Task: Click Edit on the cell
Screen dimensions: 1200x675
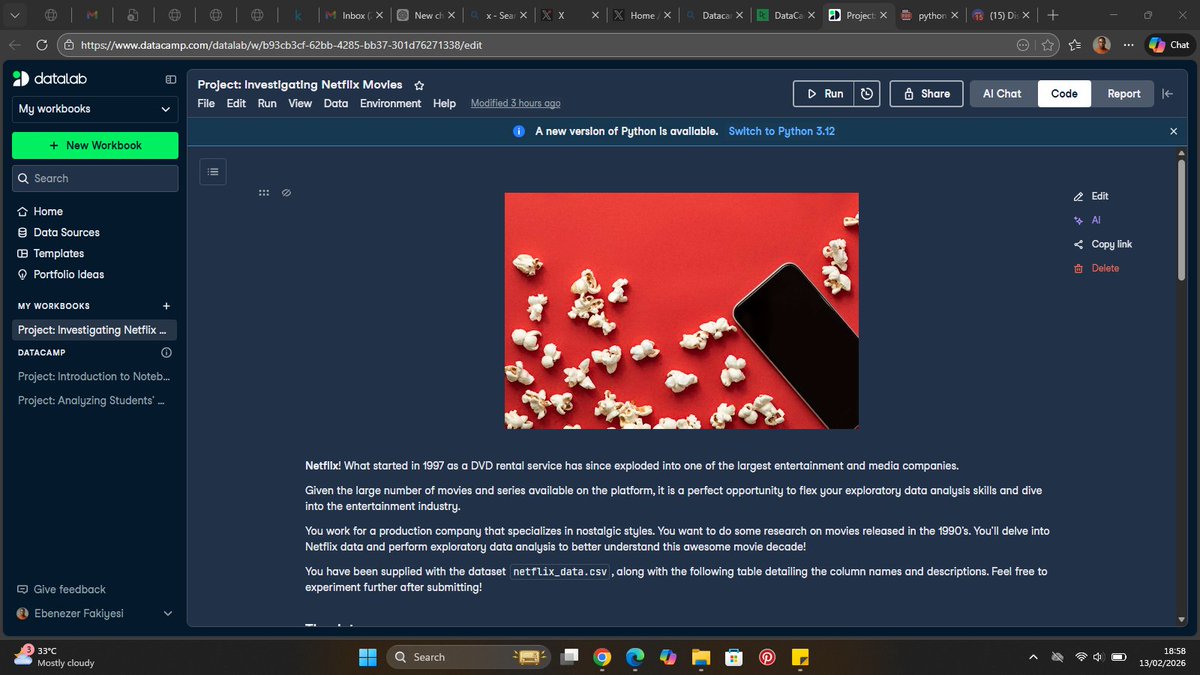Action: [1091, 196]
